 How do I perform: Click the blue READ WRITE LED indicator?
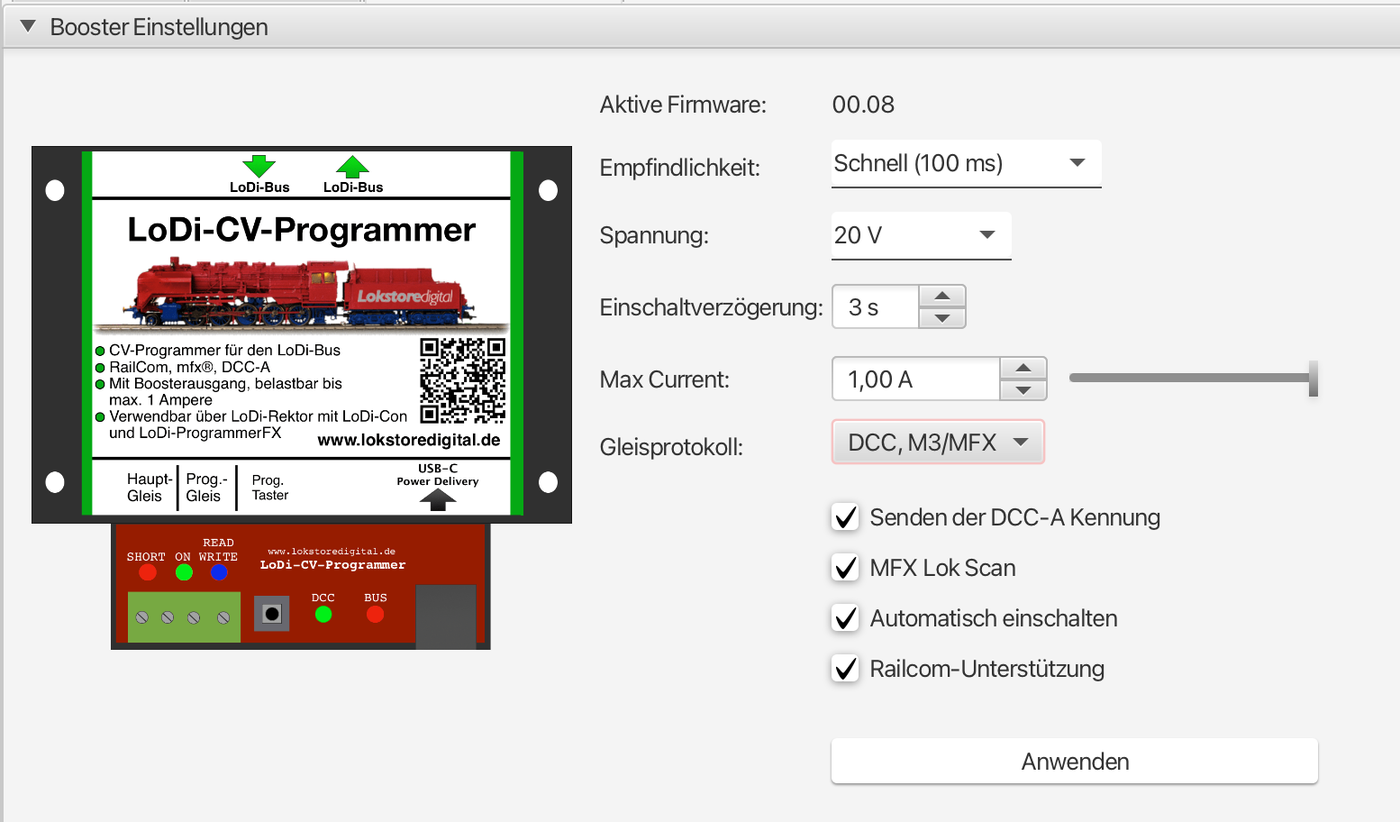(218, 573)
